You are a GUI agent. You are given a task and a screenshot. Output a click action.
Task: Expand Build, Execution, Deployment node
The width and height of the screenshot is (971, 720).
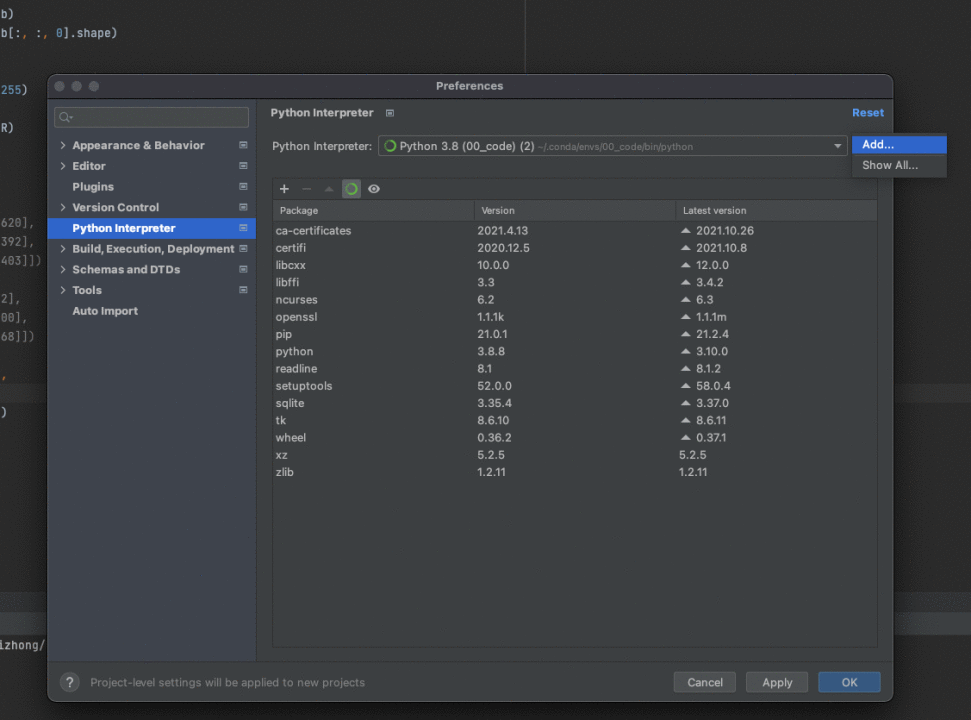63,248
